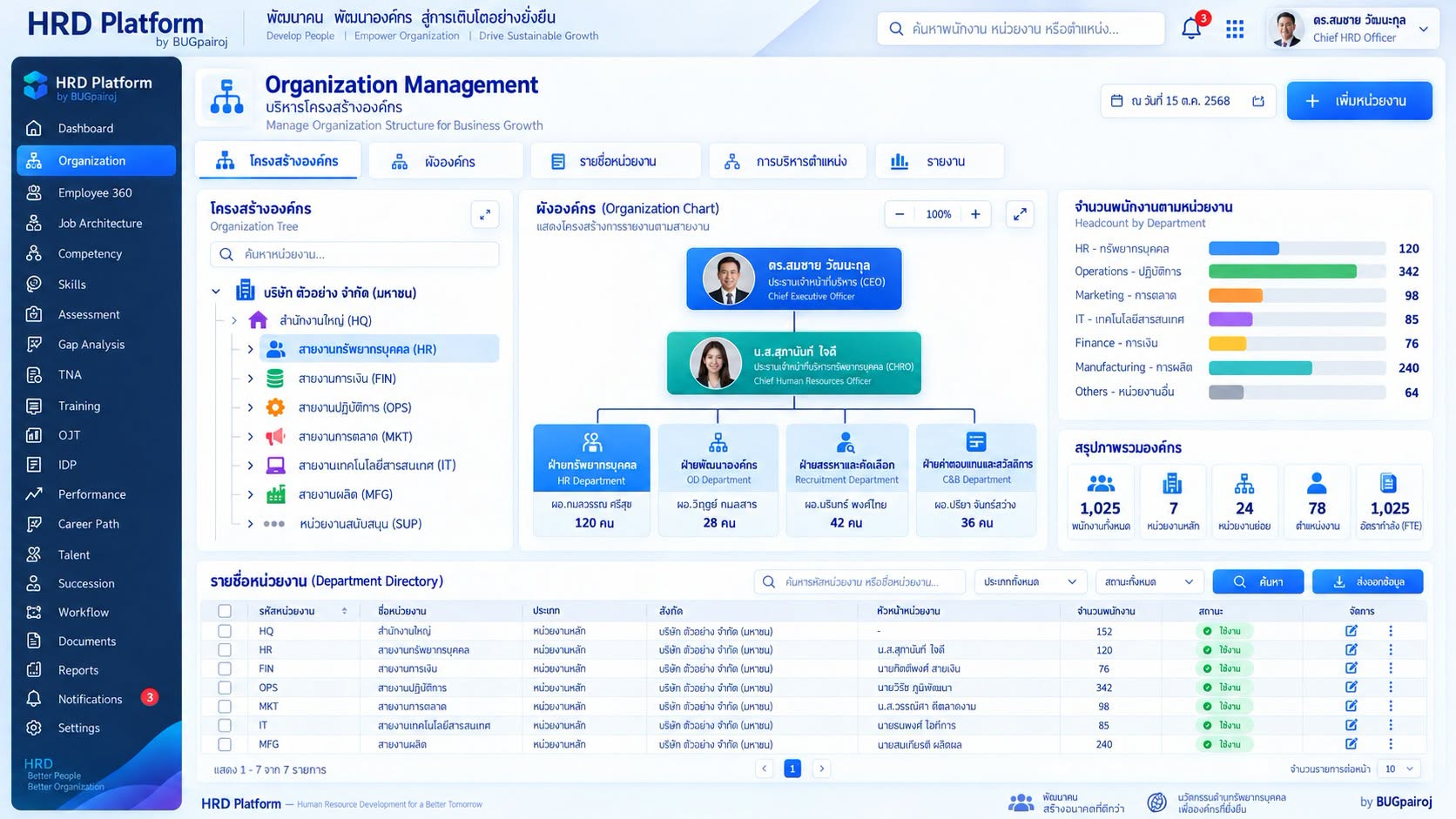Open the notifications bell in the header

pyautogui.click(x=1191, y=29)
